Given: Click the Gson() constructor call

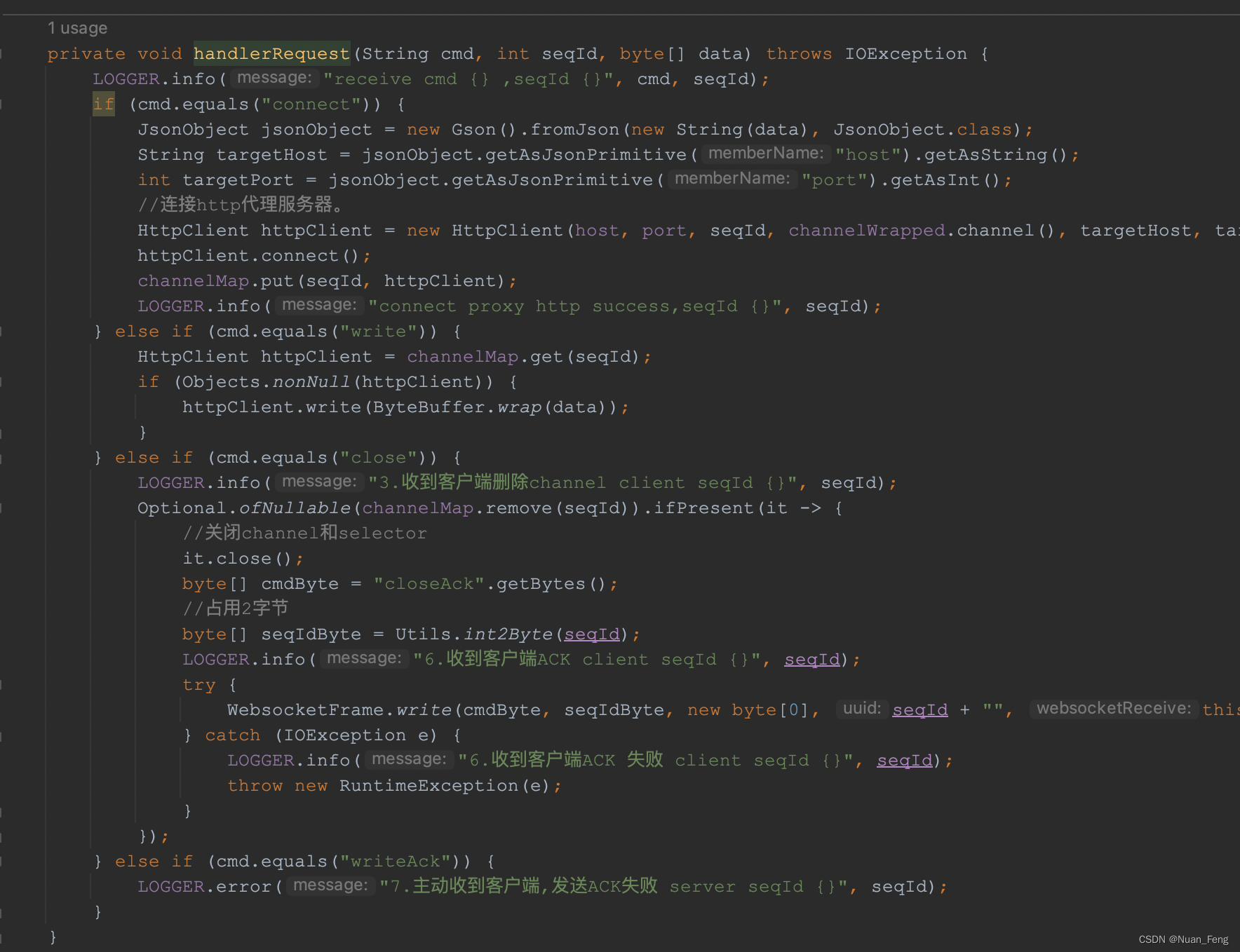Looking at the screenshot, I should [483, 130].
